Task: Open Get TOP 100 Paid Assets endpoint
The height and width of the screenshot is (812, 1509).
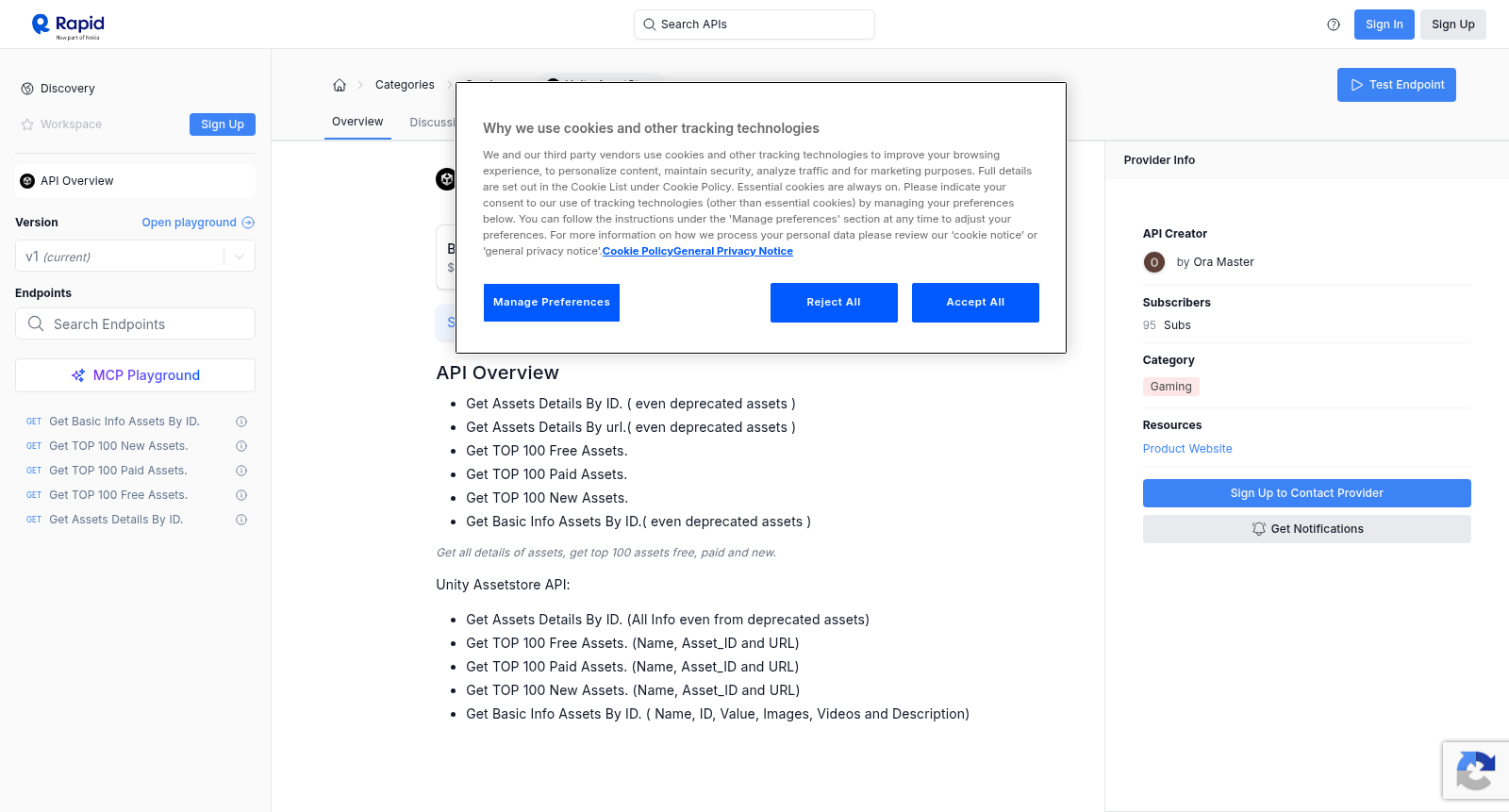Action: 118,471
